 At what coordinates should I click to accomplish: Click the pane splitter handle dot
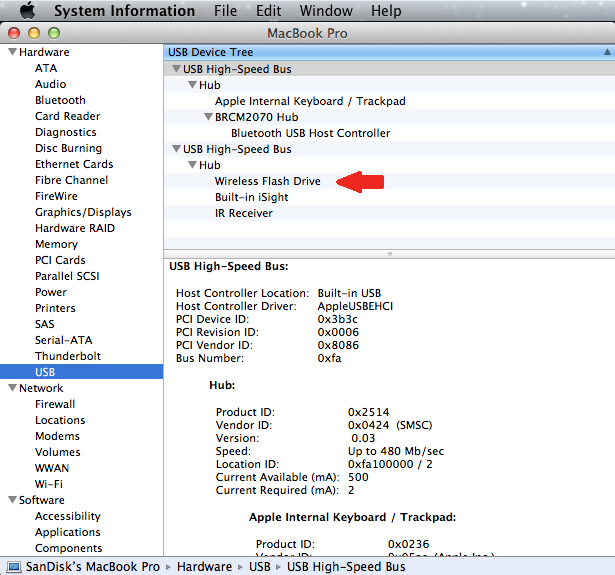389,254
